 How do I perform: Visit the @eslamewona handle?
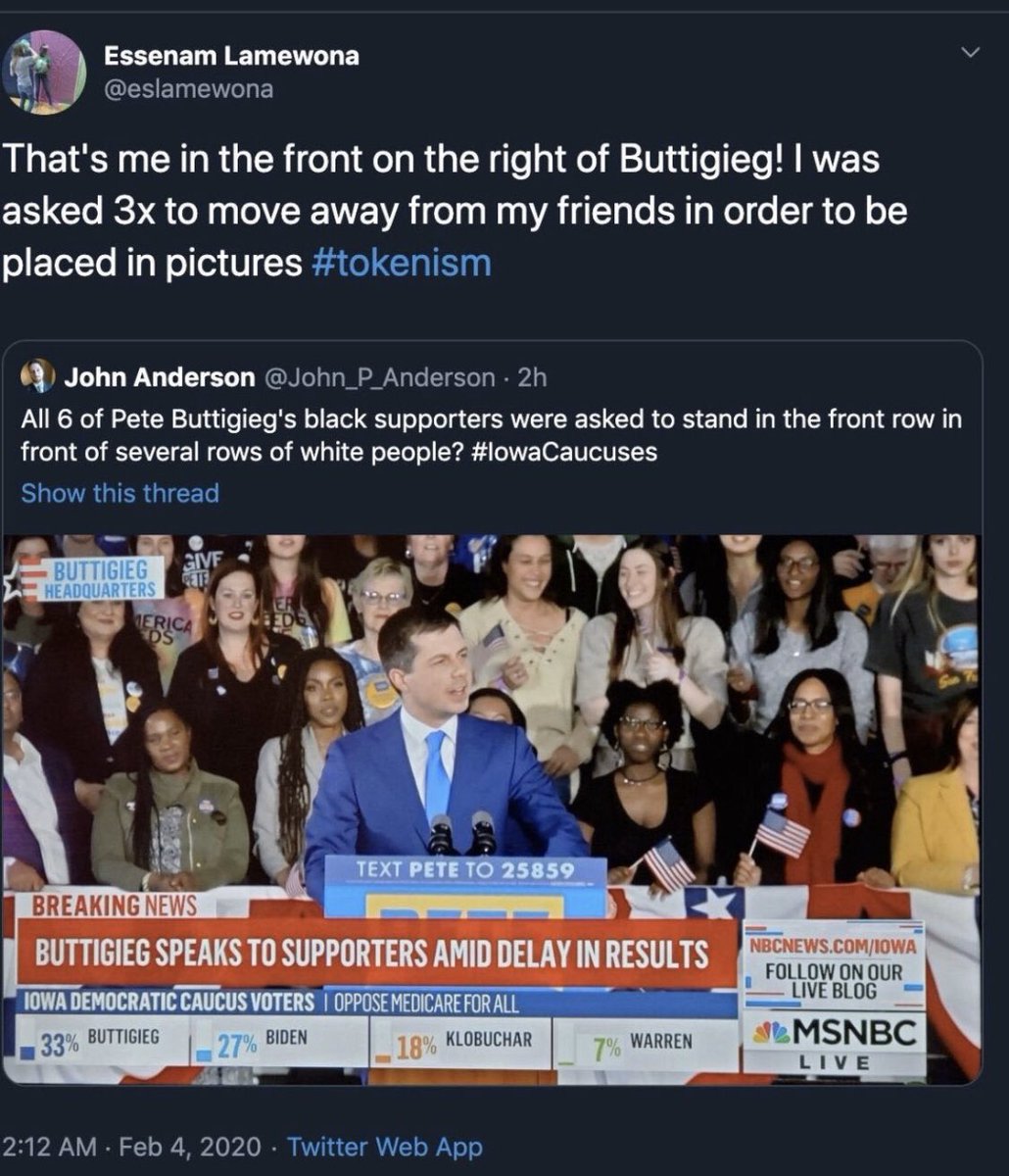(188, 90)
